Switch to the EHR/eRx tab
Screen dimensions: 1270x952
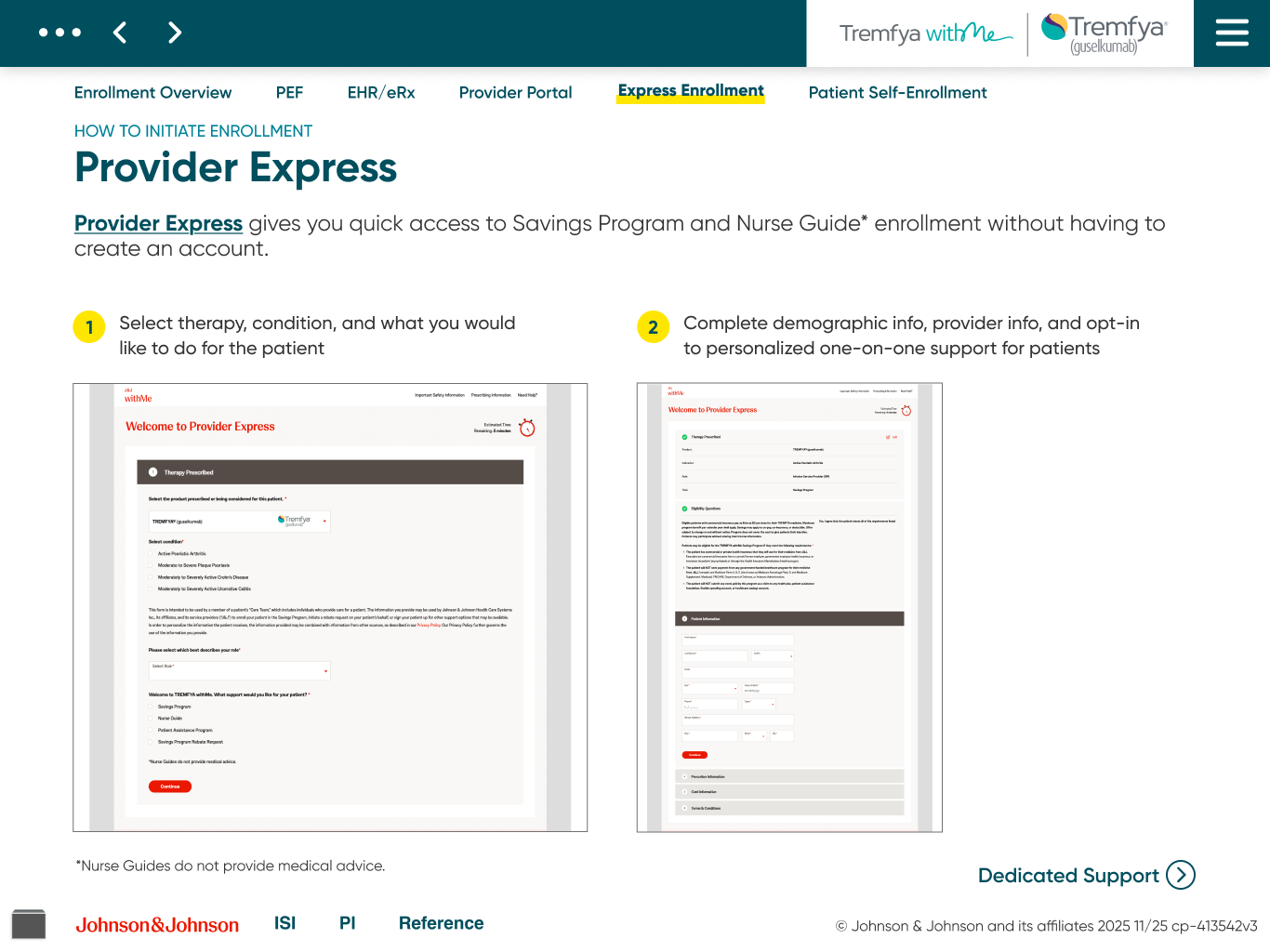(x=381, y=93)
